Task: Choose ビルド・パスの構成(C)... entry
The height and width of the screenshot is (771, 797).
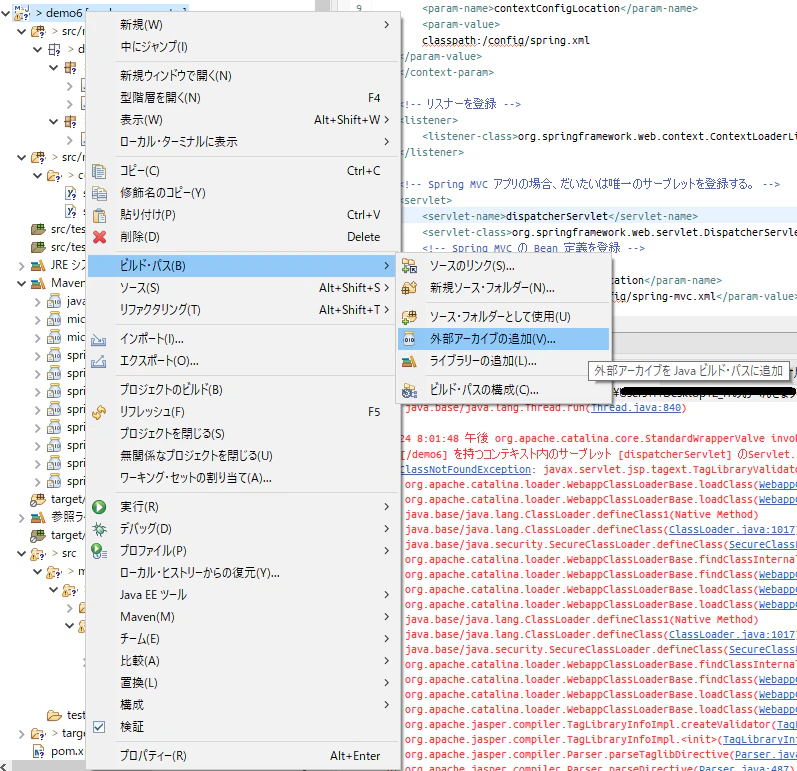Action: pyautogui.click(x=504, y=390)
